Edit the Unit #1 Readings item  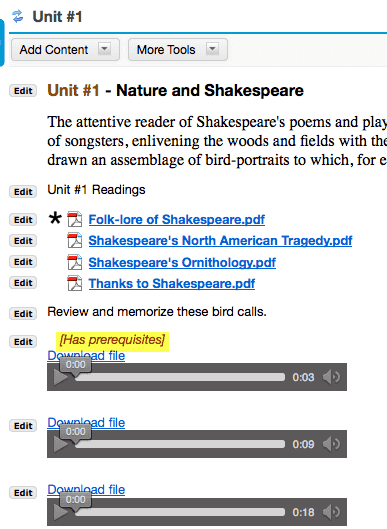pos(23,192)
